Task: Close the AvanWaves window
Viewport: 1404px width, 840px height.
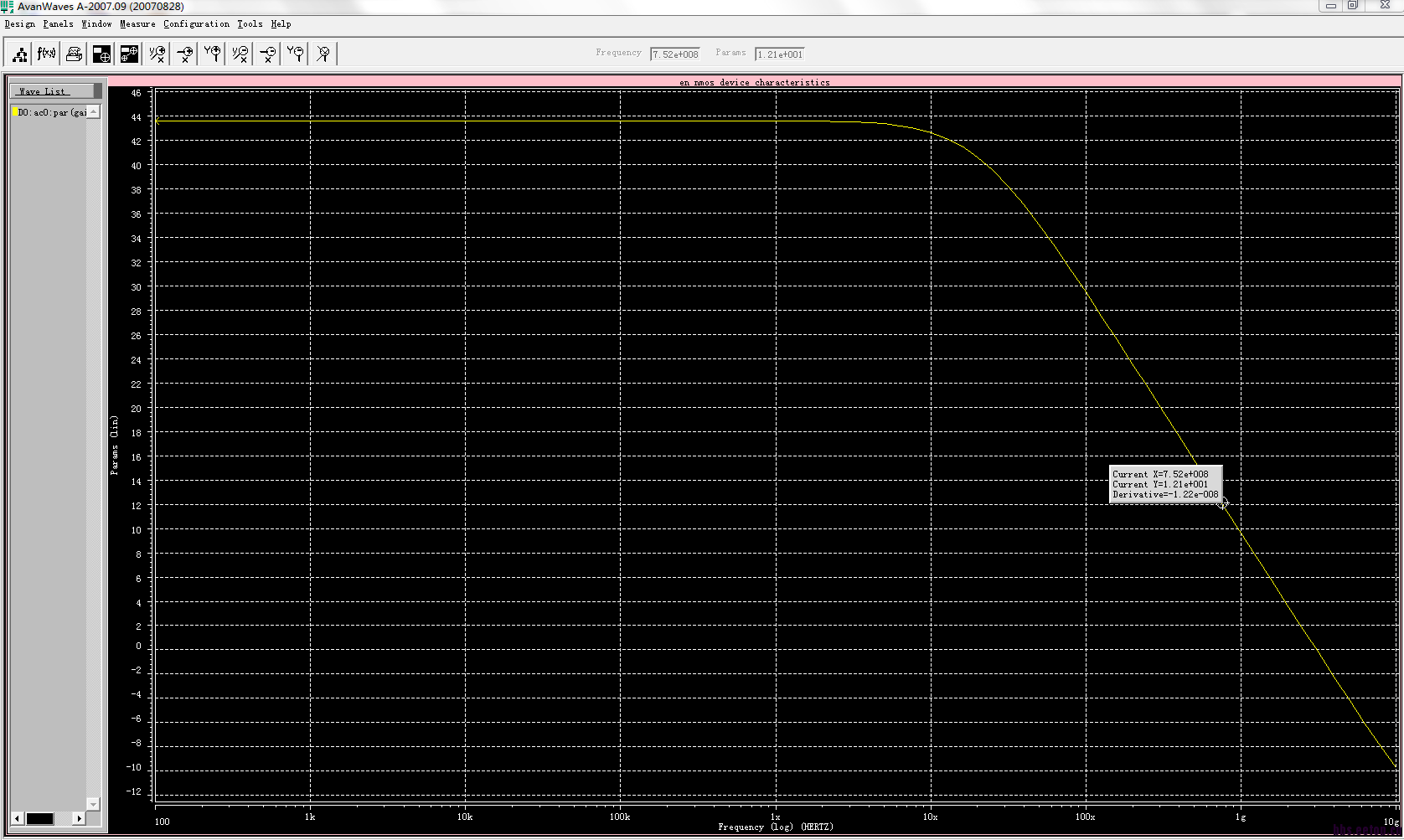Action: point(1385,6)
